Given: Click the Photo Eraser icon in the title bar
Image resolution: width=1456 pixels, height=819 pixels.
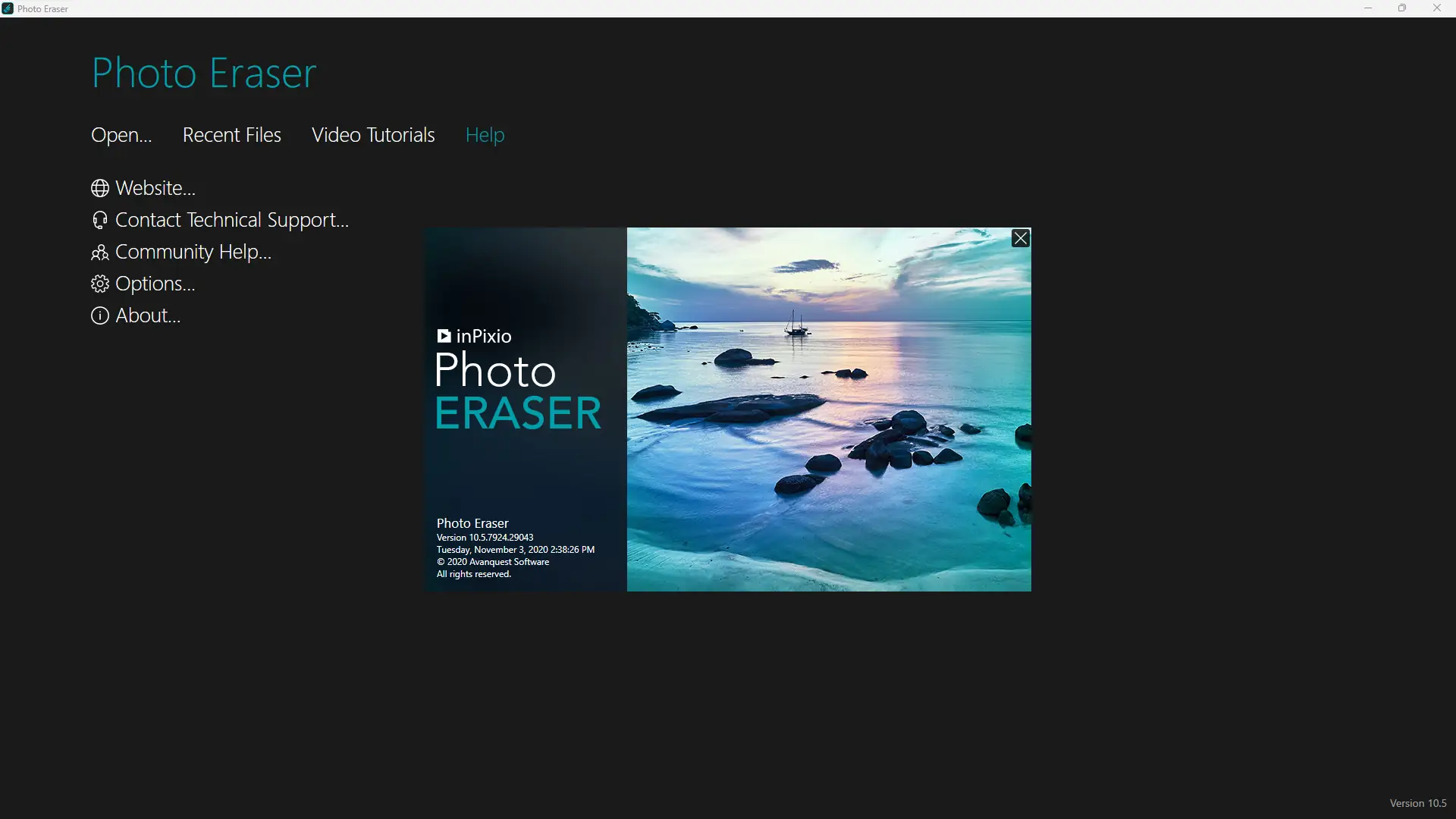Looking at the screenshot, I should tap(8, 8).
